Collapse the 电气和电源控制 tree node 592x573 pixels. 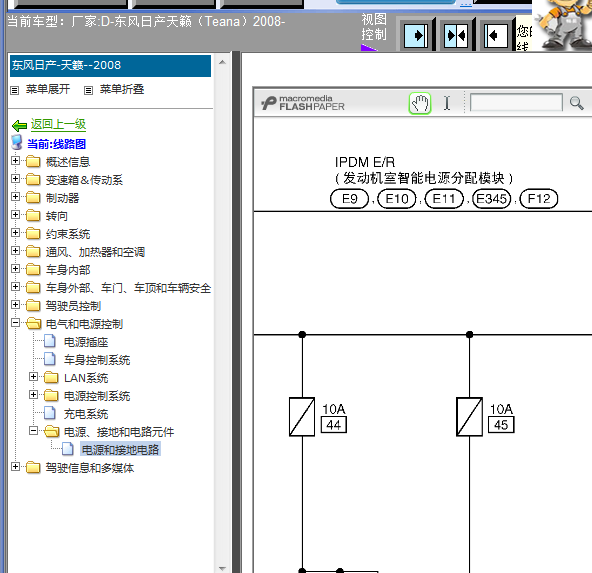(x=15, y=322)
